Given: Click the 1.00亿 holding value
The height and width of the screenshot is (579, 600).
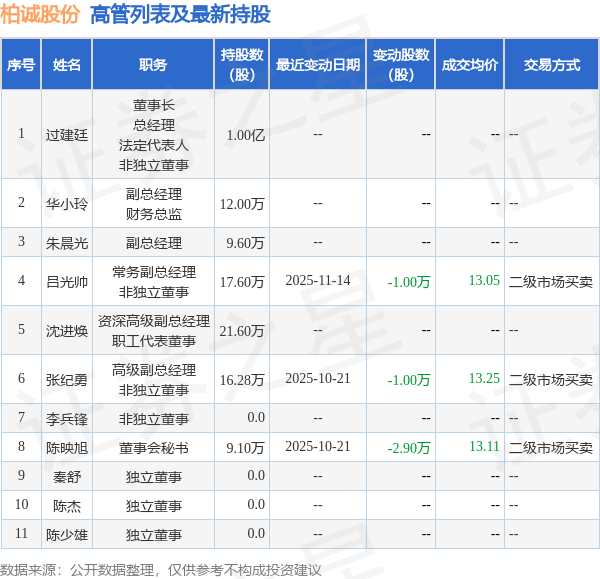Looking at the screenshot, I should tap(246, 135).
